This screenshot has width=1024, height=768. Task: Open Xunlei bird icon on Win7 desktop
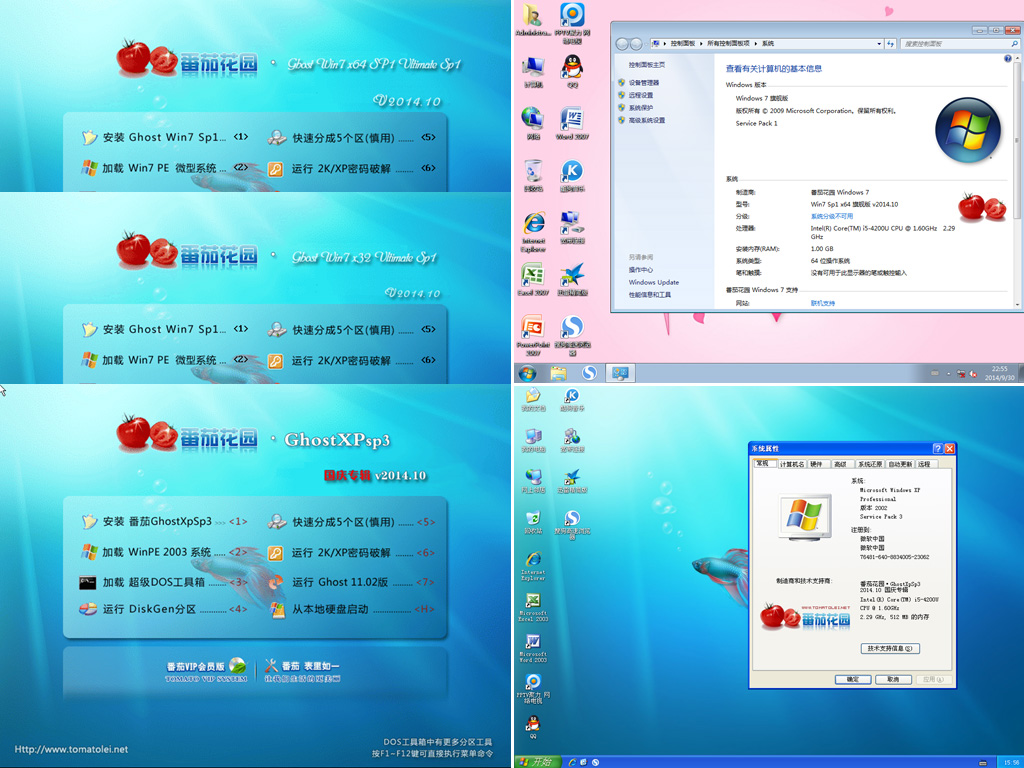tap(572, 280)
